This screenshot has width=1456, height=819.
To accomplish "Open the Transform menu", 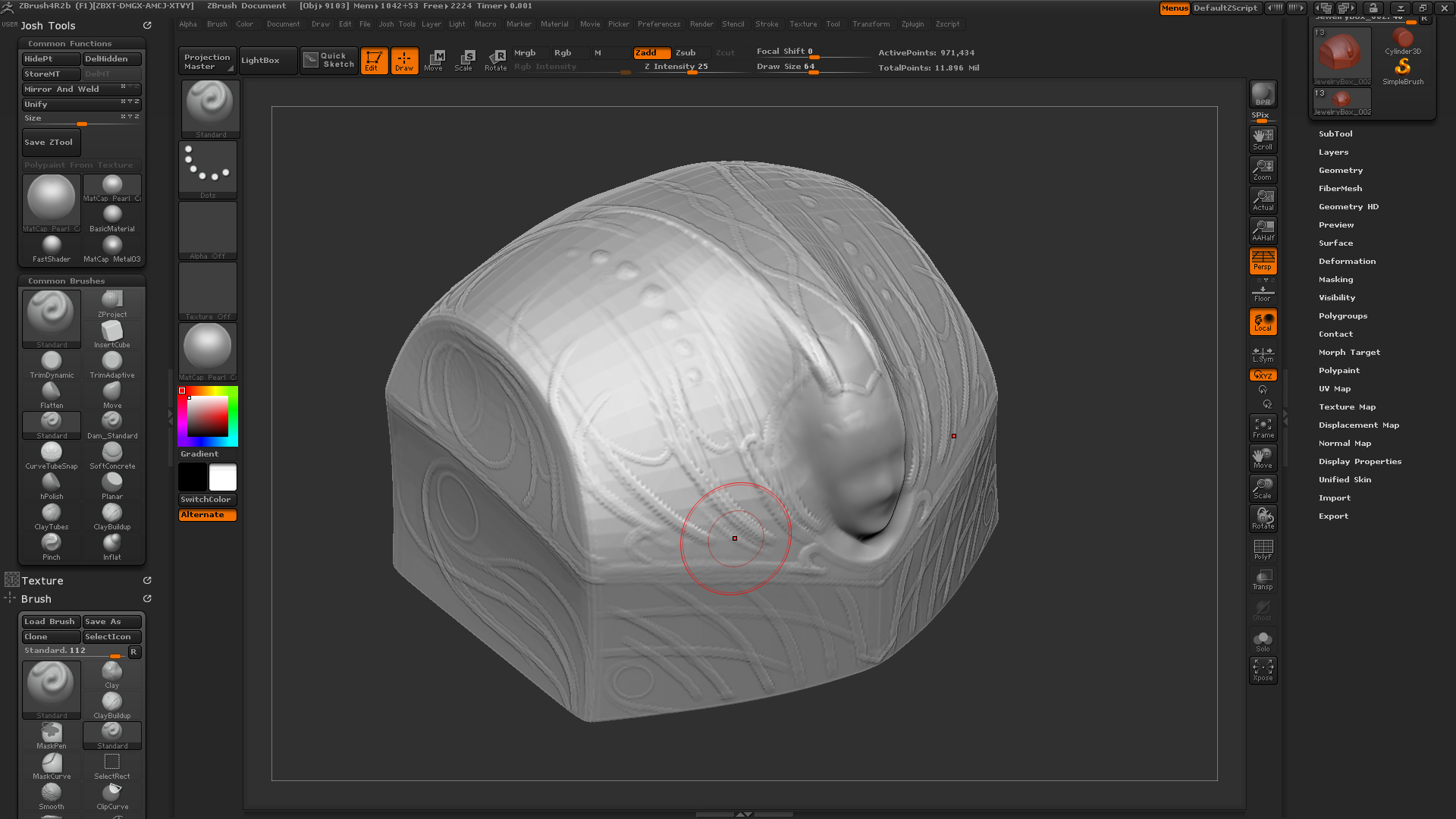I will 871,24.
